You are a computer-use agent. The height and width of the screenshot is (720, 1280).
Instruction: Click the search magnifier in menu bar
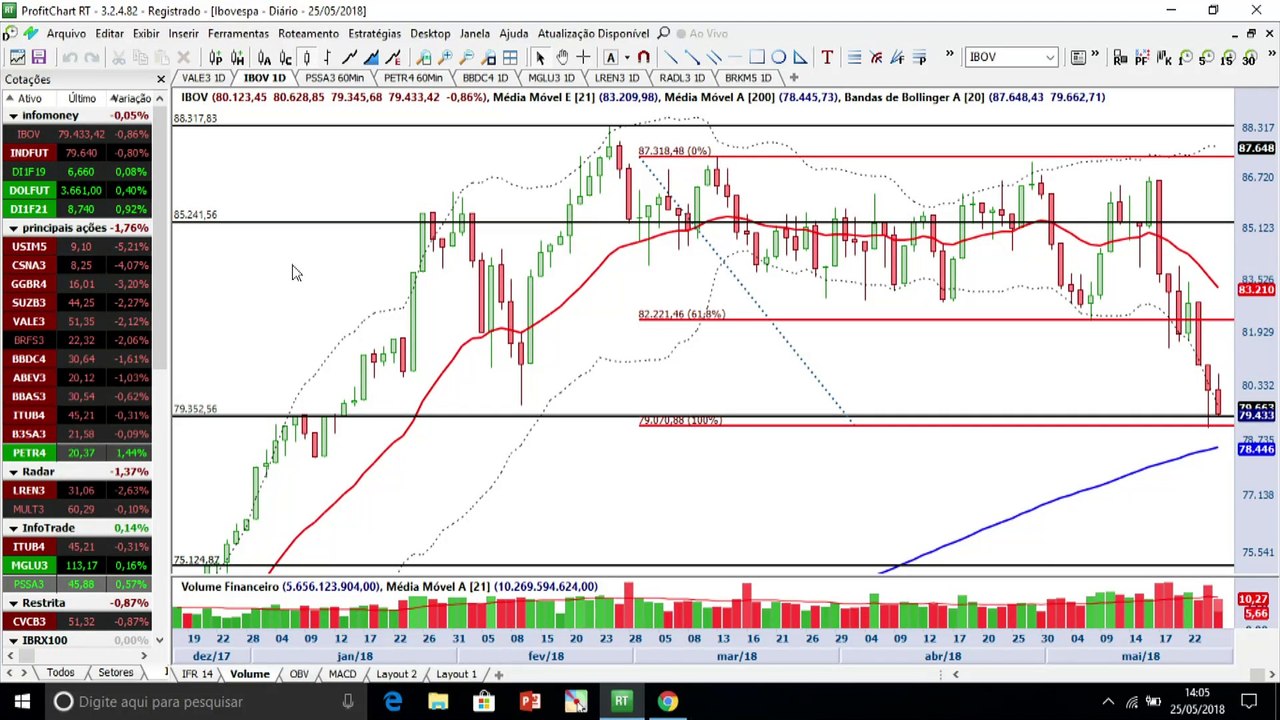coord(664,33)
